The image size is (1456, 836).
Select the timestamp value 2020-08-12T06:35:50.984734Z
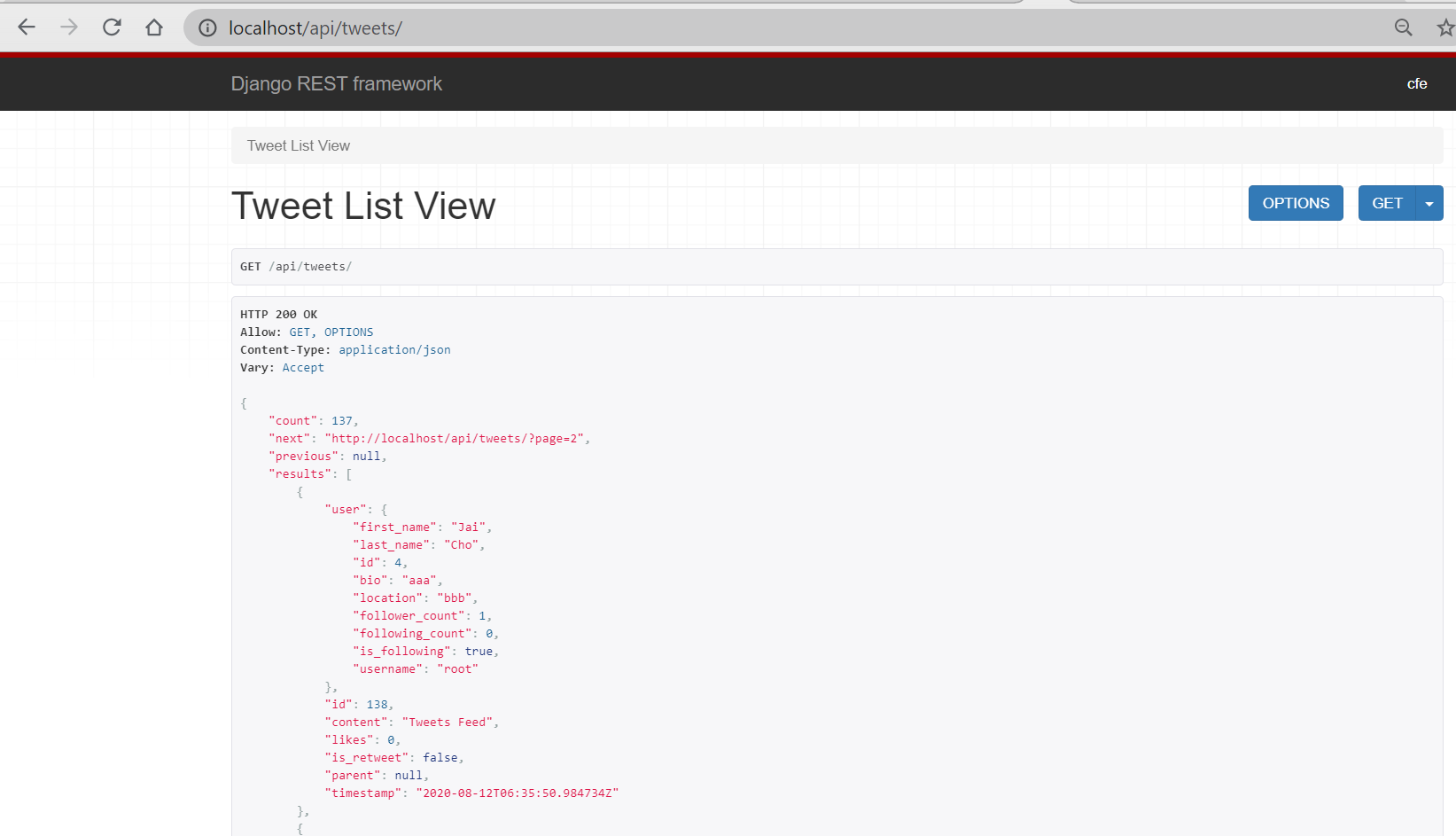click(518, 793)
